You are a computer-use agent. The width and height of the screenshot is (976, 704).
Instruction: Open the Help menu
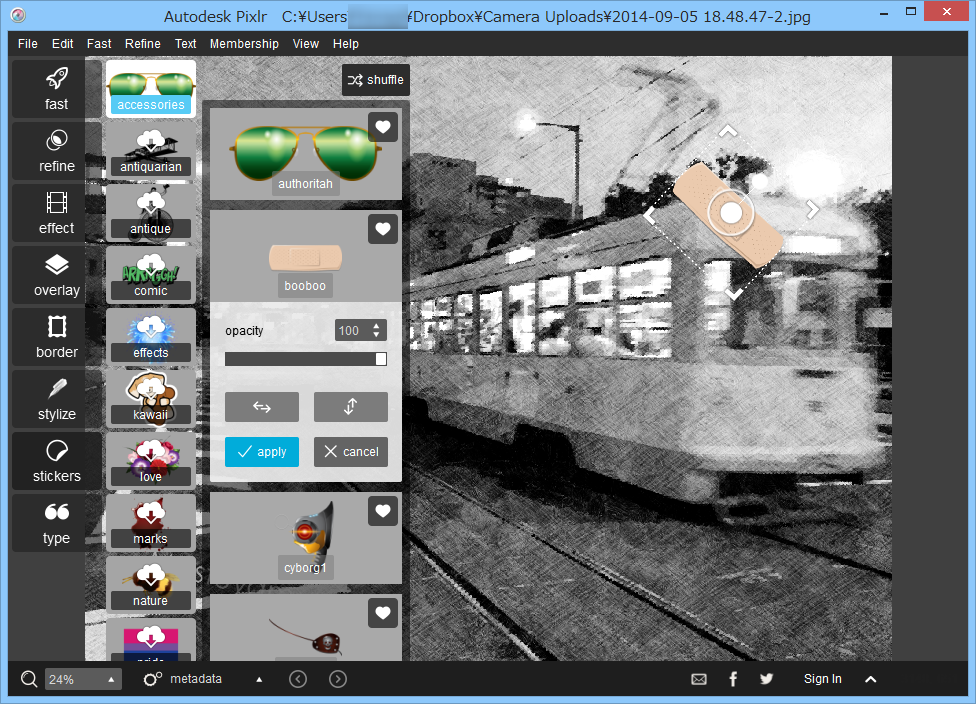point(345,44)
